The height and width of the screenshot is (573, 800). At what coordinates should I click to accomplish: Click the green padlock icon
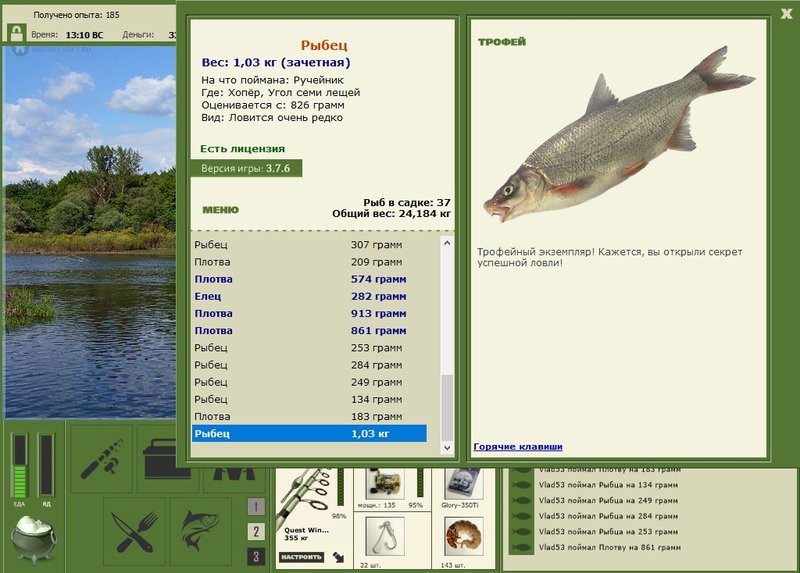click(x=16, y=33)
